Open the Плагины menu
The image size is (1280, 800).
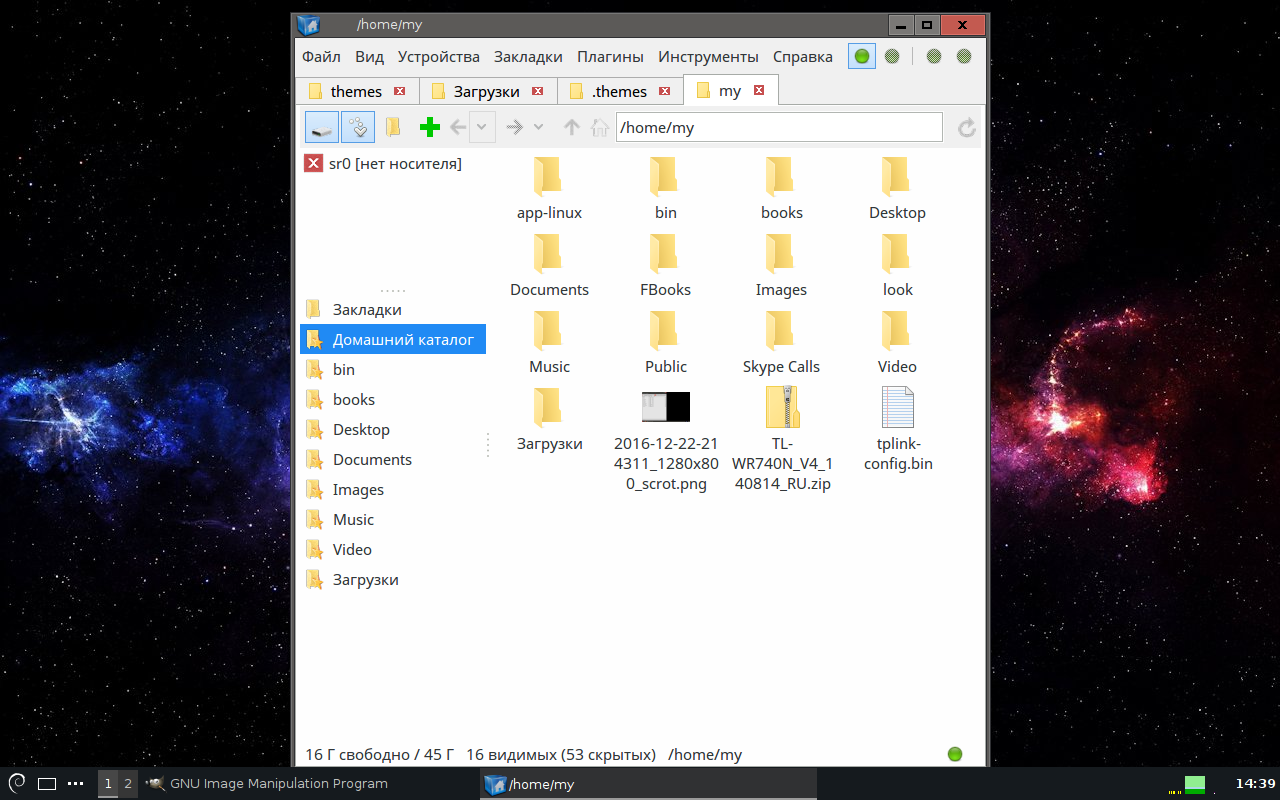coord(610,57)
